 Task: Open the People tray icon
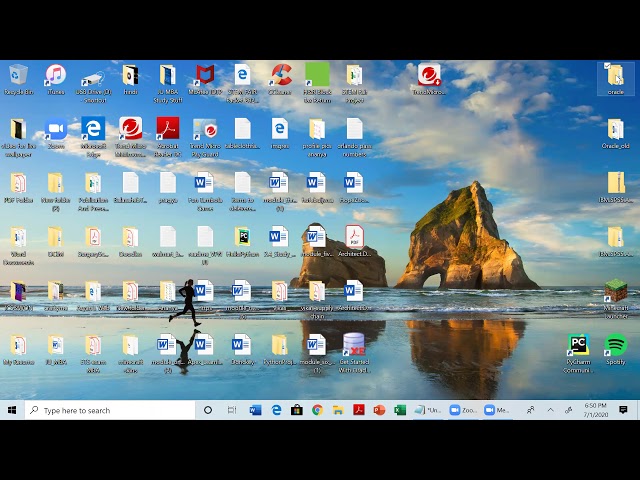(x=530, y=410)
